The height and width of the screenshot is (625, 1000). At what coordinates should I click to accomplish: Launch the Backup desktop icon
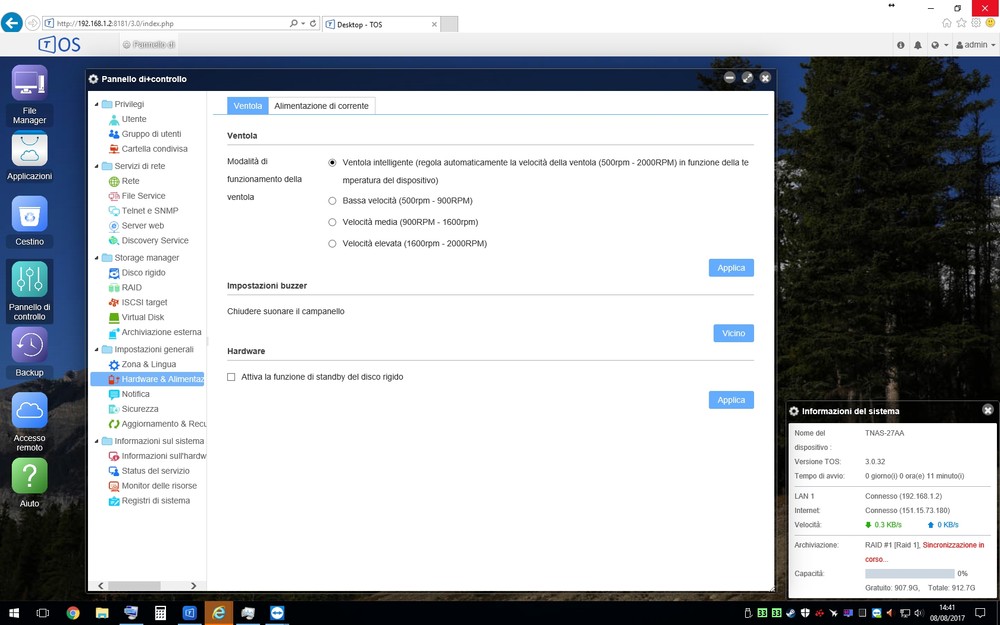[29, 345]
